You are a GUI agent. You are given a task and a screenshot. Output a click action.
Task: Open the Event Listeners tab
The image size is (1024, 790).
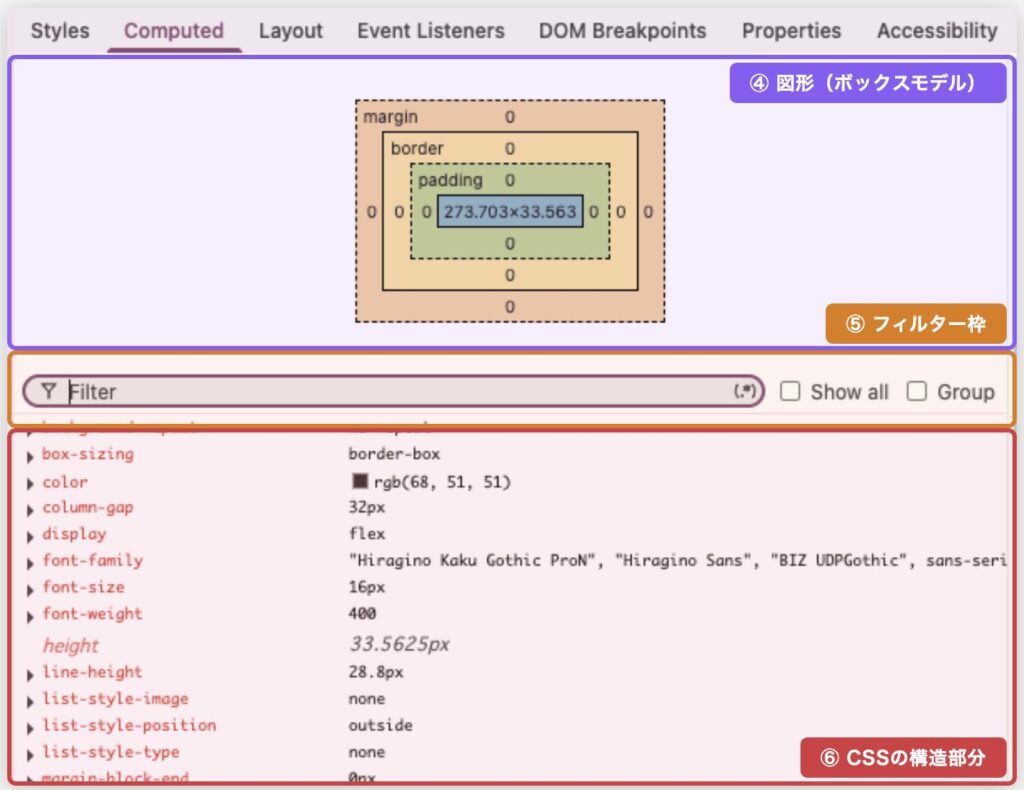coord(431,31)
